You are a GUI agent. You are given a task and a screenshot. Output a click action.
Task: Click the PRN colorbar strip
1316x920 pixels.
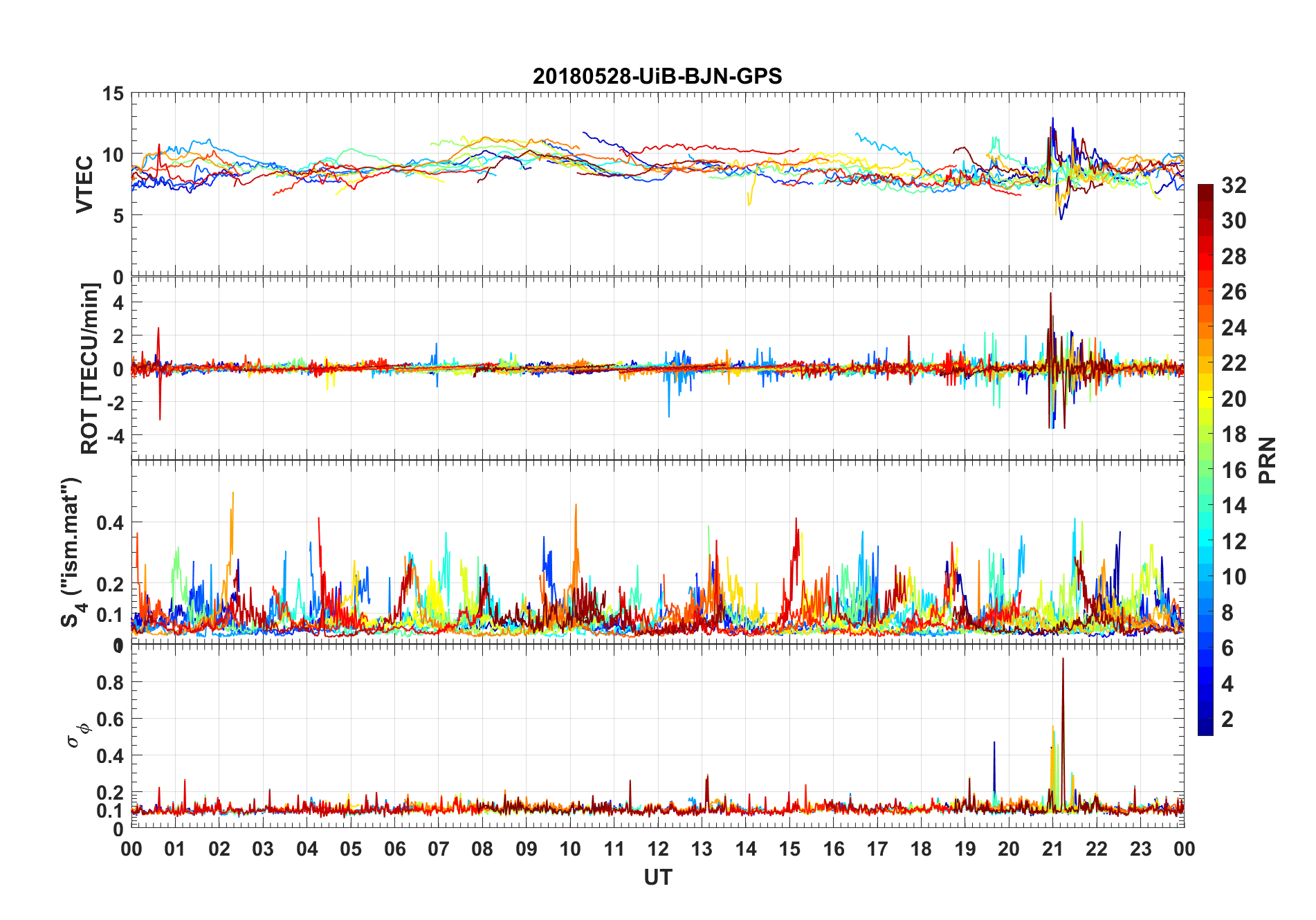coord(1205,460)
